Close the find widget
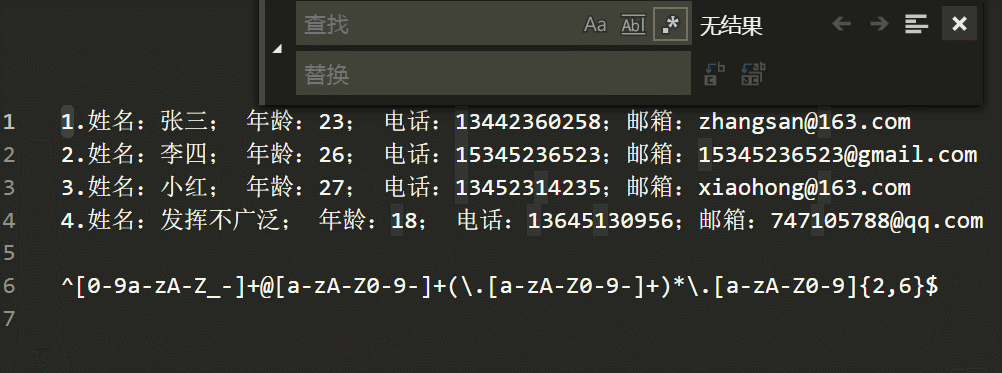This screenshot has height=373, width=1002. (x=959, y=24)
